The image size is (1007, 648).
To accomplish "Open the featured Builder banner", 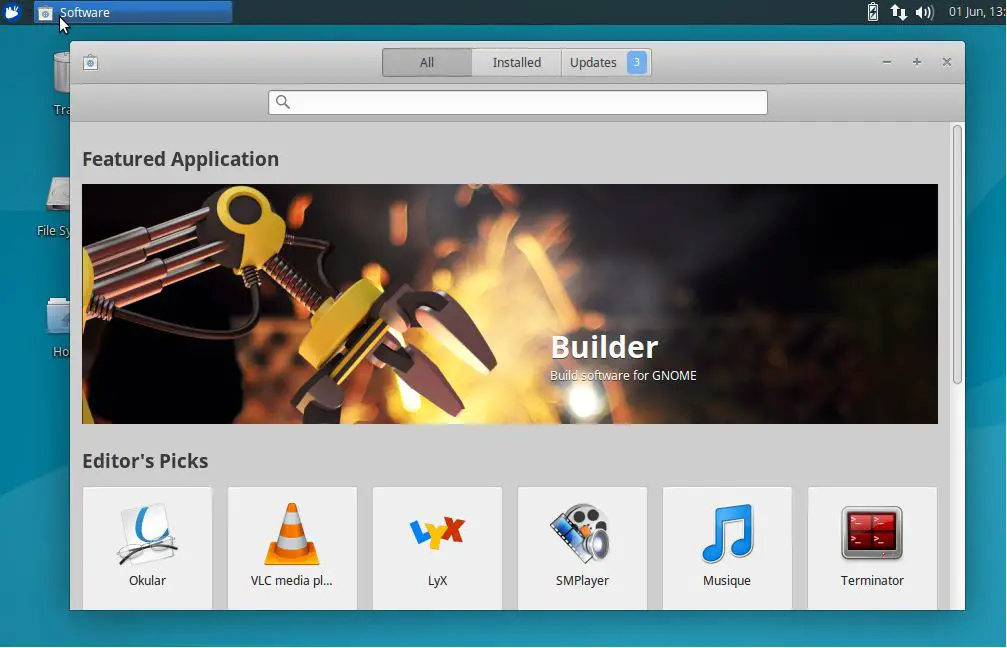I will click(510, 304).
